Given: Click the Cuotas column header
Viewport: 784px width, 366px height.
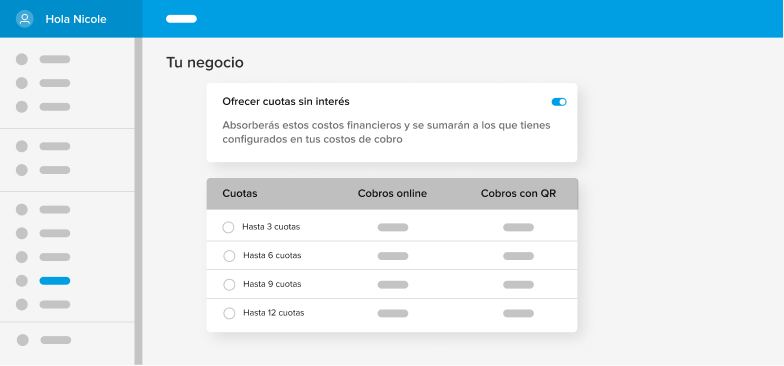Looking at the screenshot, I should [x=240, y=194].
